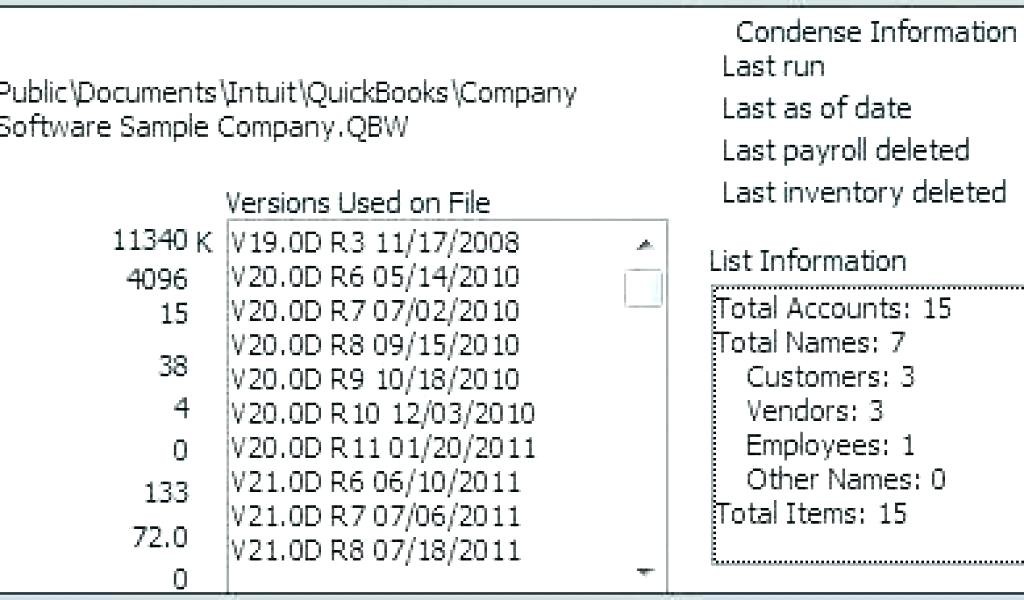The width and height of the screenshot is (1024, 600).
Task: Select Total Accounts: 15 in List Information
Action: pos(834,308)
